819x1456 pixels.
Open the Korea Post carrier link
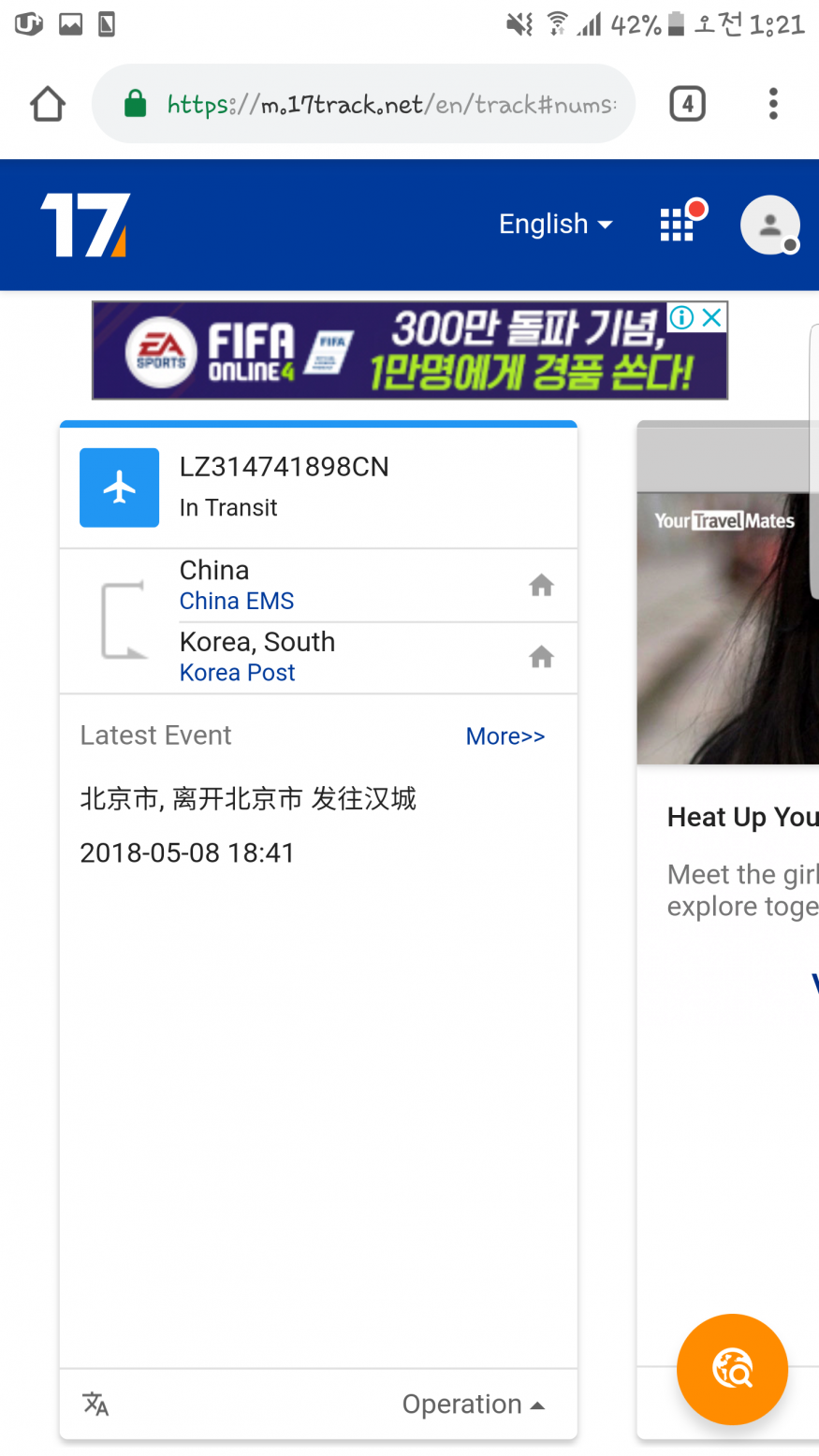click(237, 672)
